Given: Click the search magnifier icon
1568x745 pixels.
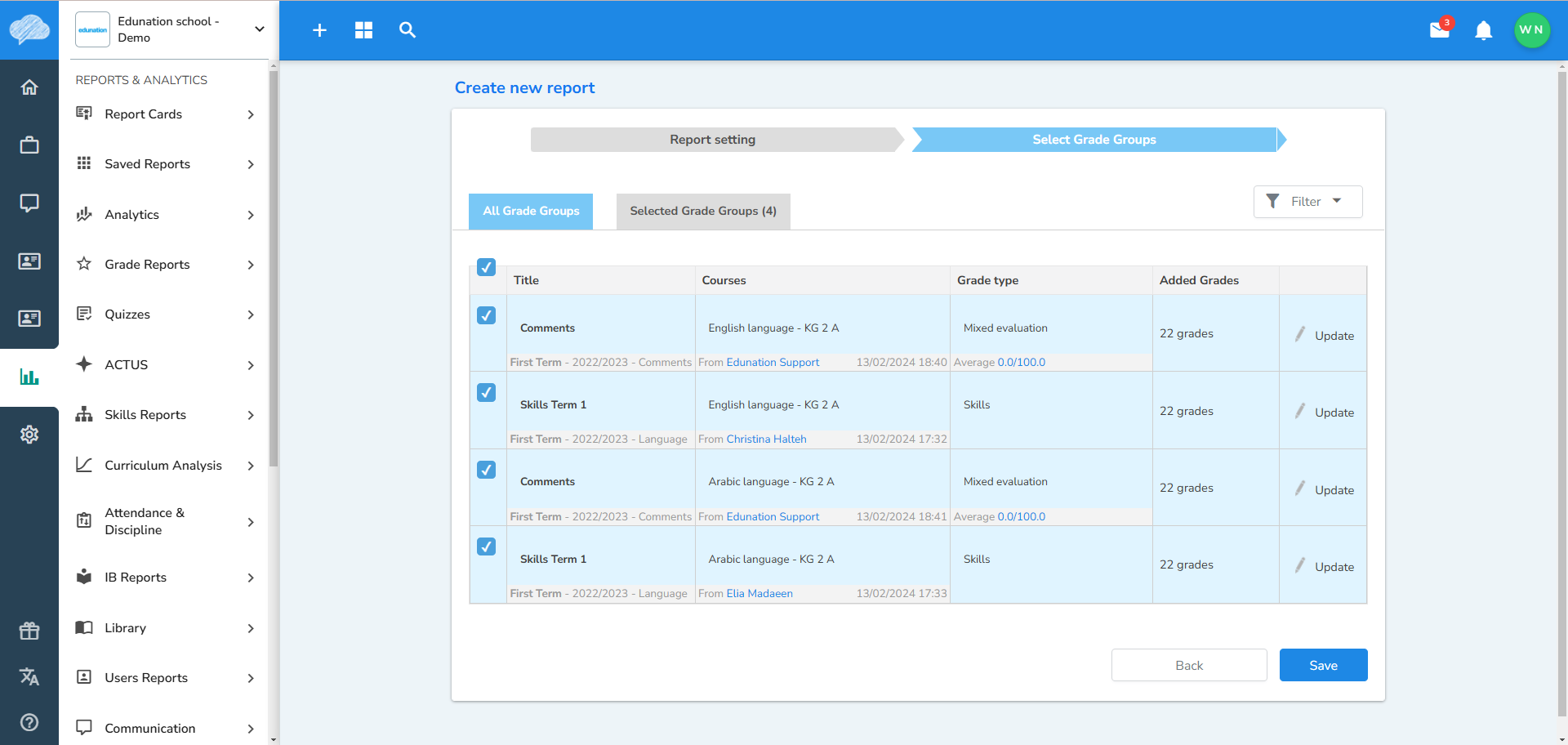Looking at the screenshot, I should point(408,30).
